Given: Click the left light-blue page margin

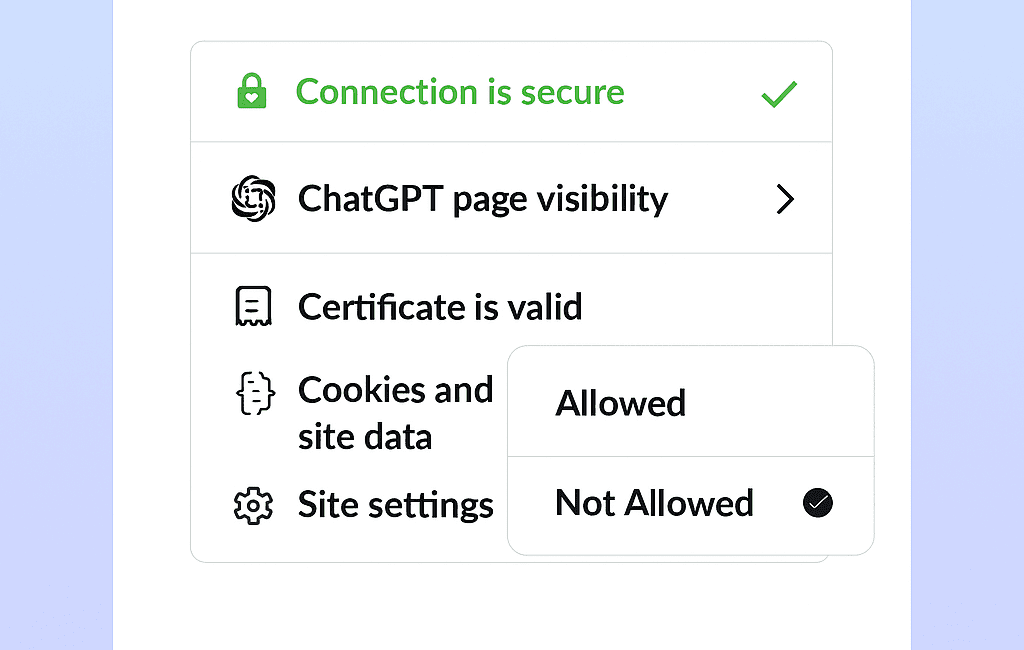Looking at the screenshot, I should [x=55, y=325].
